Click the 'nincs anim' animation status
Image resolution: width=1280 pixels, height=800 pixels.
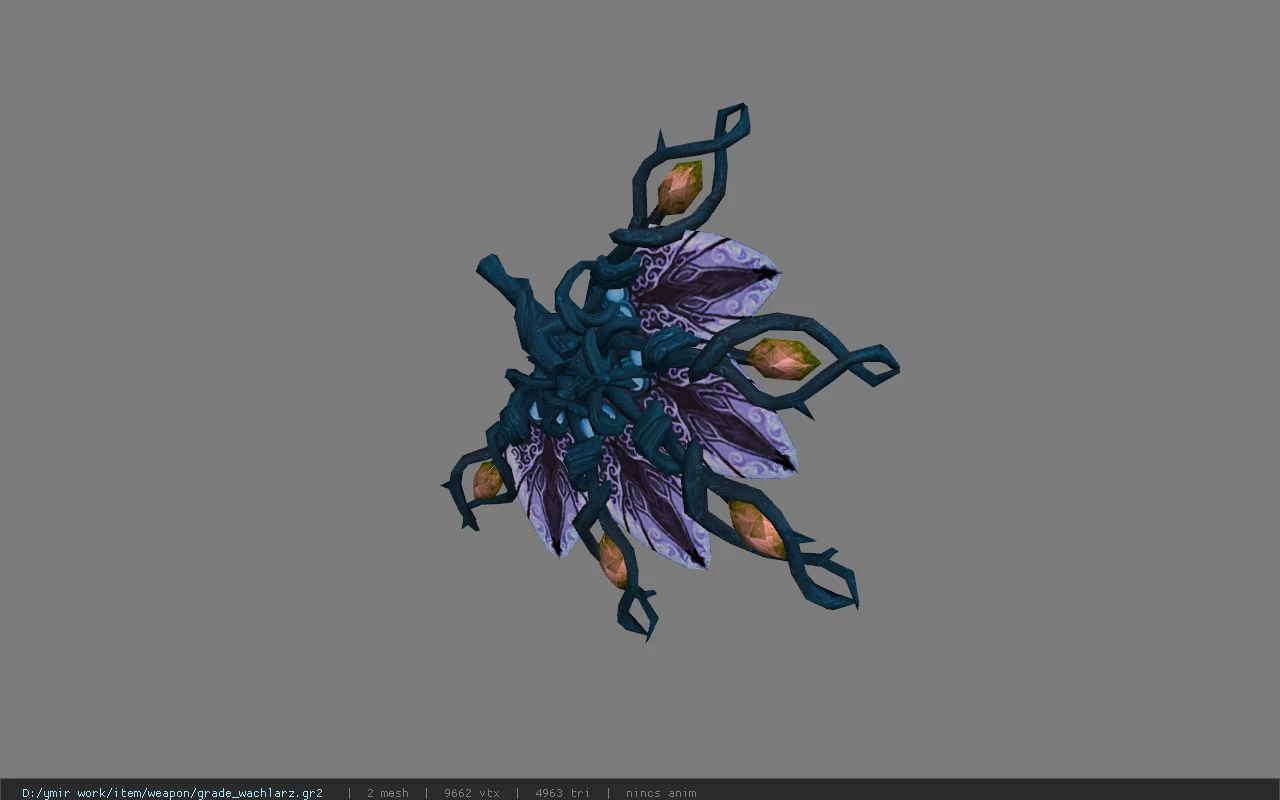pos(661,793)
